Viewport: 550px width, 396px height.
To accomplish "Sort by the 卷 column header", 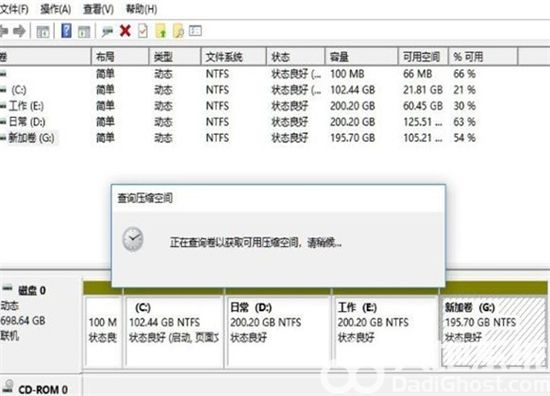I will 45,57.
